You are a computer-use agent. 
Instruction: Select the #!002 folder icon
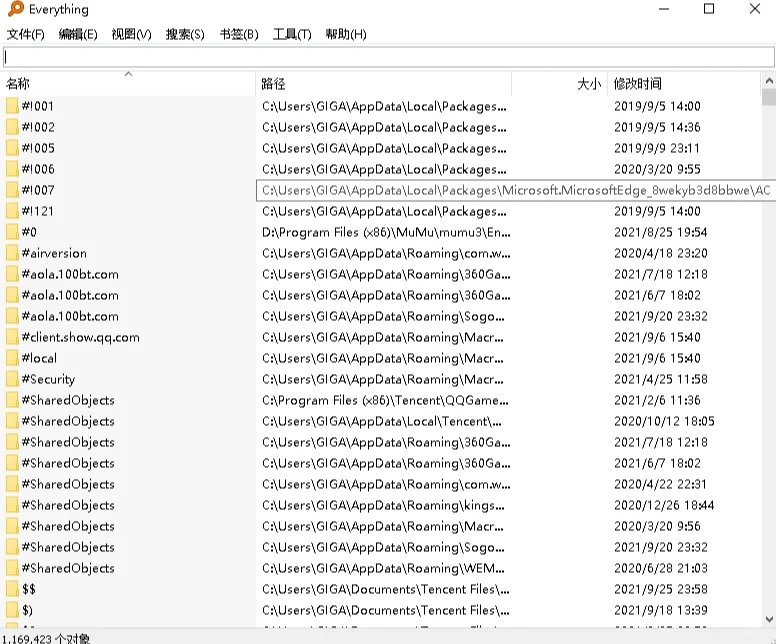click(x=12, y=127)
